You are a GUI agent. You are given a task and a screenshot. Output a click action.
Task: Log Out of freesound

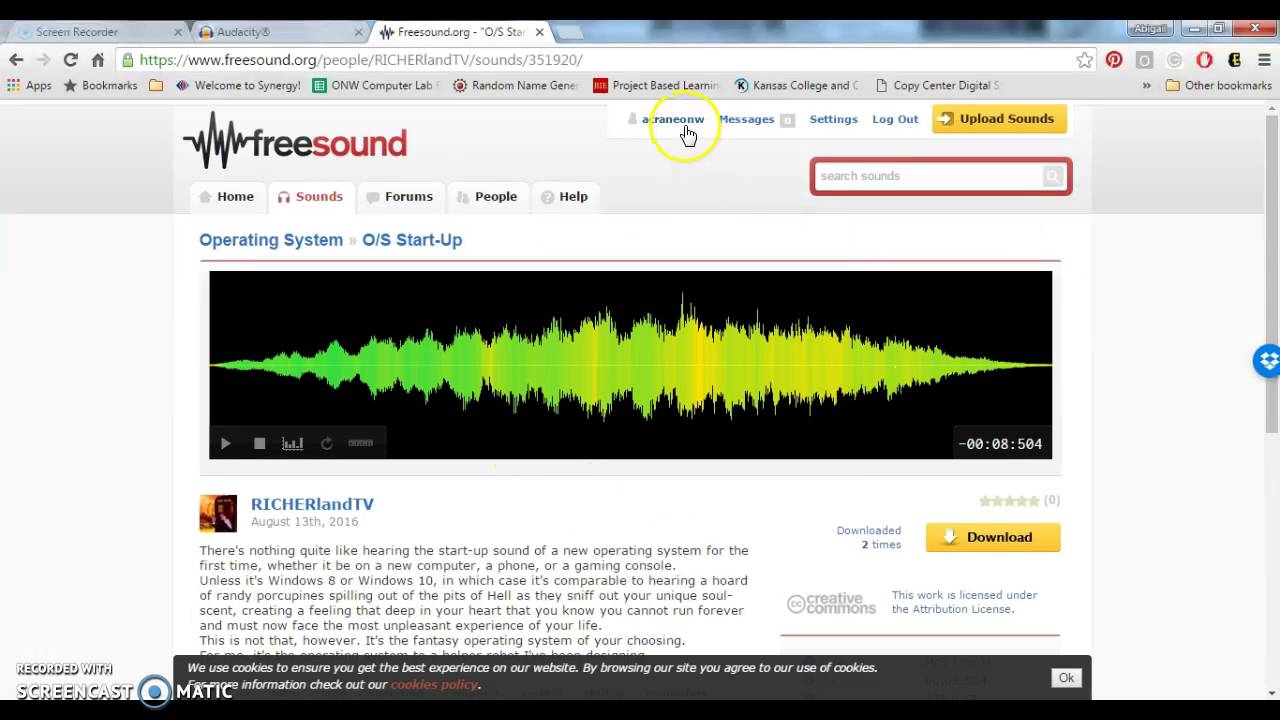point(895,119)
